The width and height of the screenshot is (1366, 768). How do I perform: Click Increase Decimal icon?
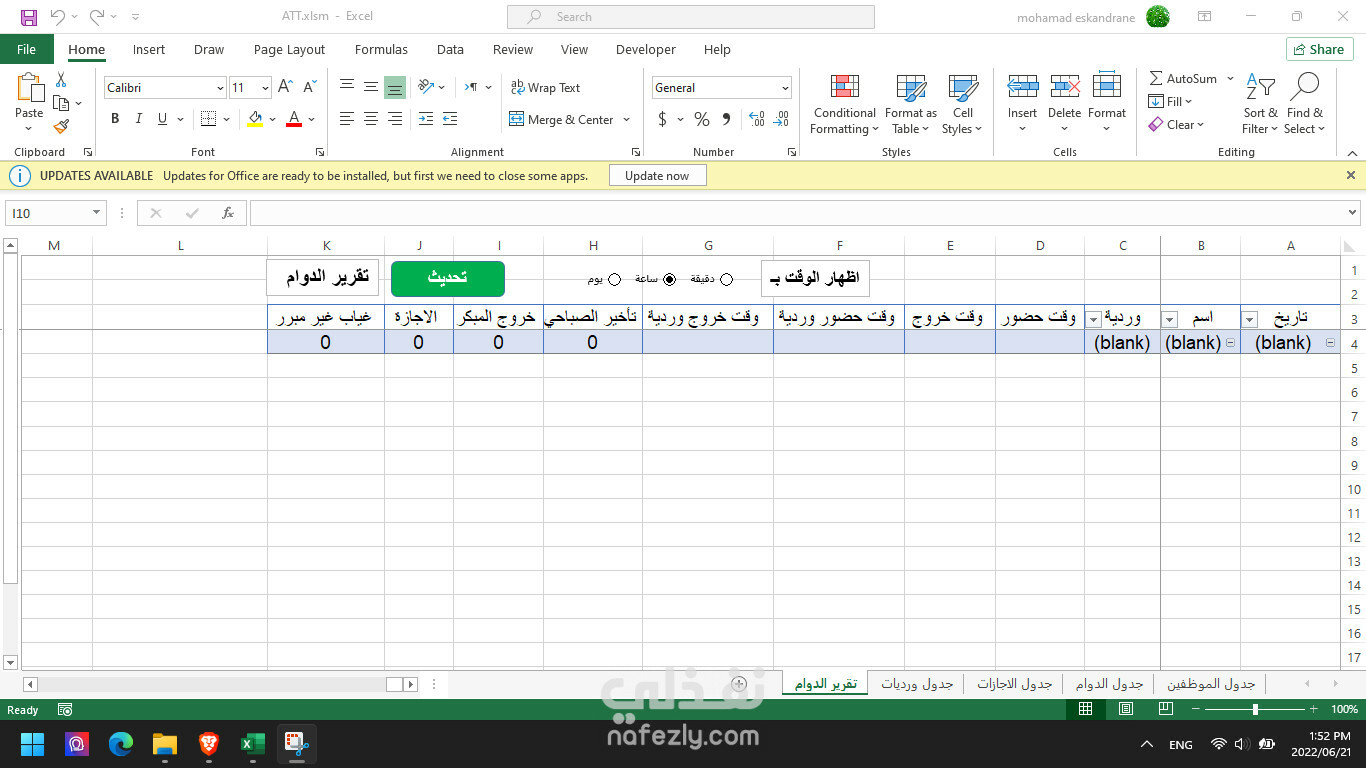pos(757,119)
